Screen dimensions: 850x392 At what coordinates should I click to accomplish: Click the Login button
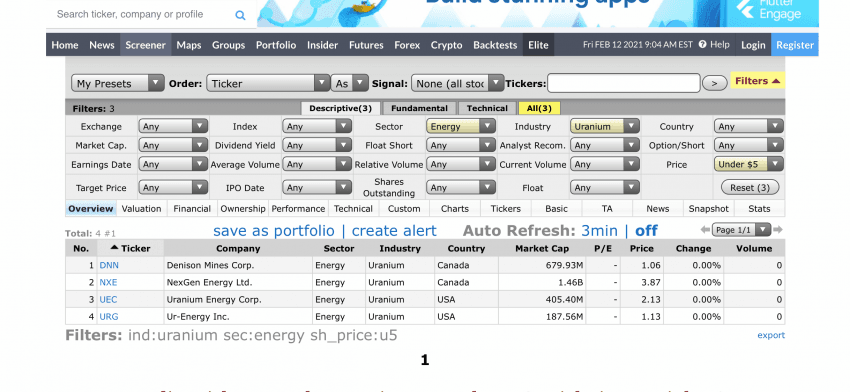(753, 45)
